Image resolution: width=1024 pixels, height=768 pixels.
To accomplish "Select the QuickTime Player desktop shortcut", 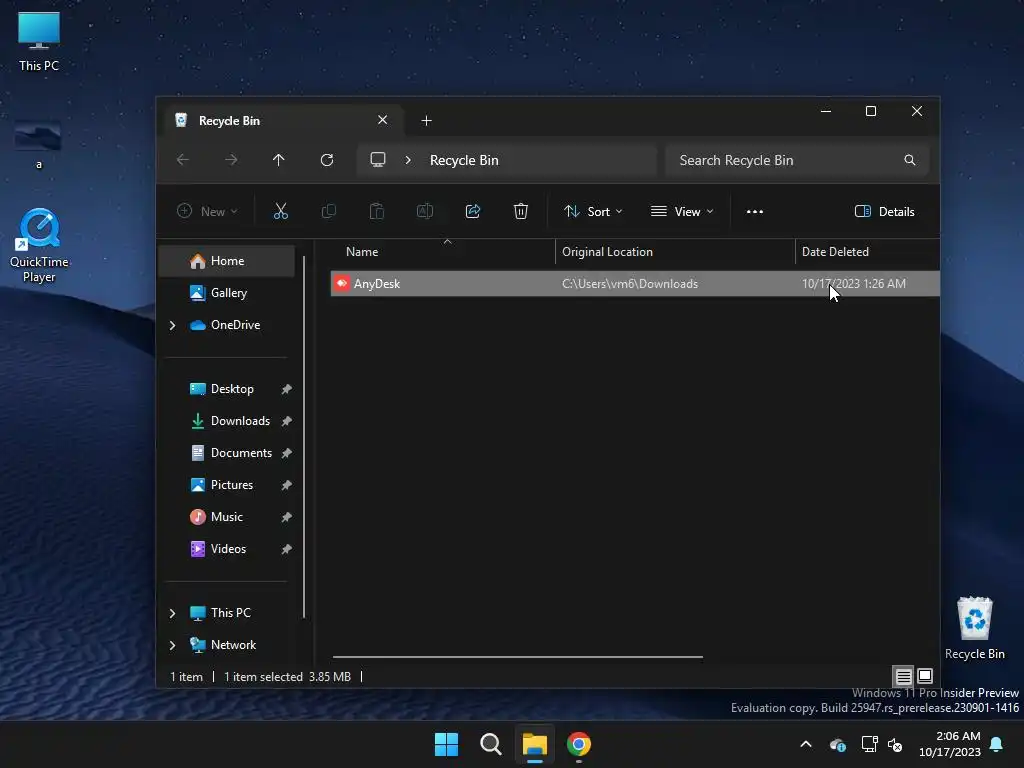I will tap(39, 245).
